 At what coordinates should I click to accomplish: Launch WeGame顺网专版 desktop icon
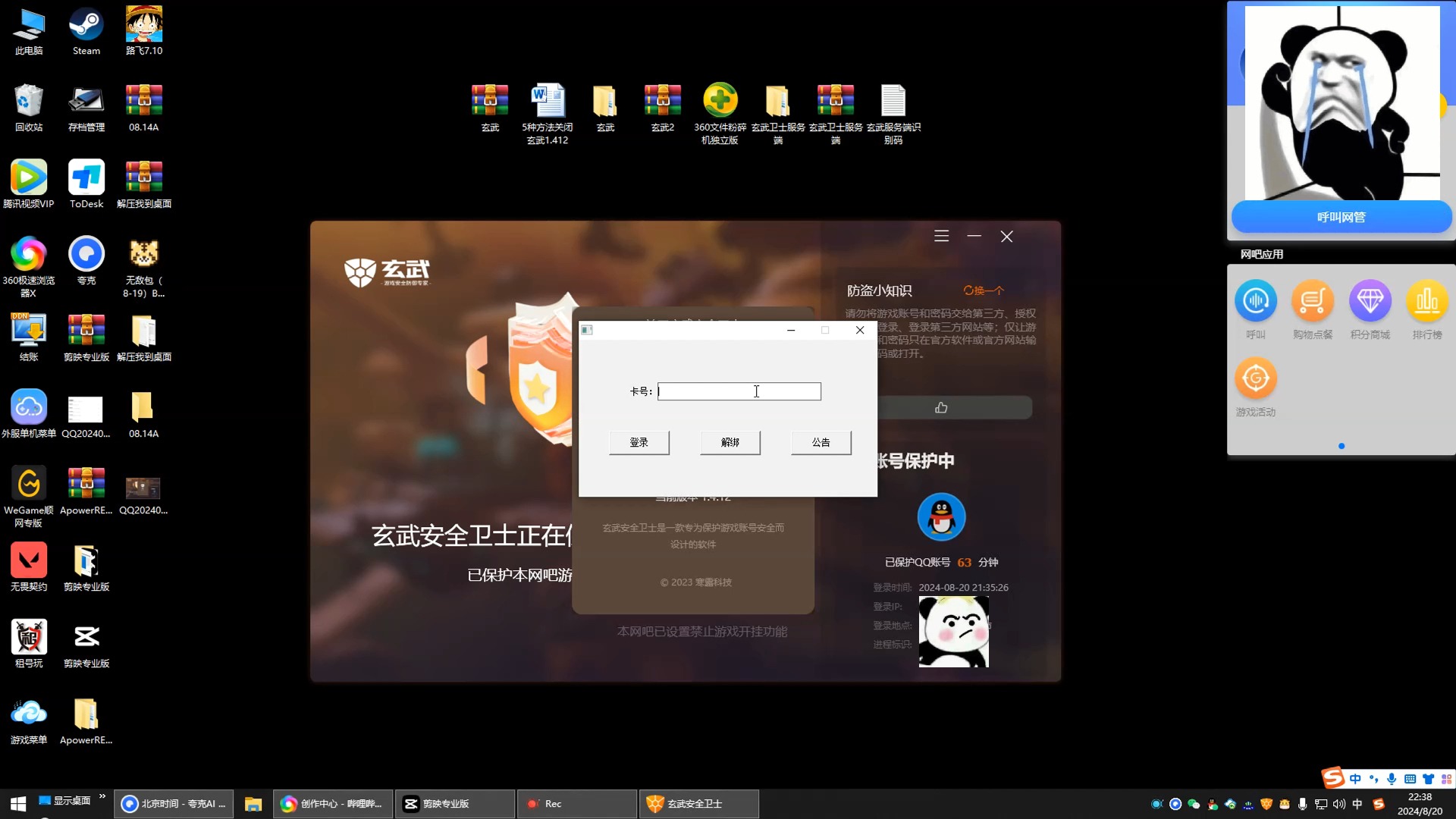(29, 497)
